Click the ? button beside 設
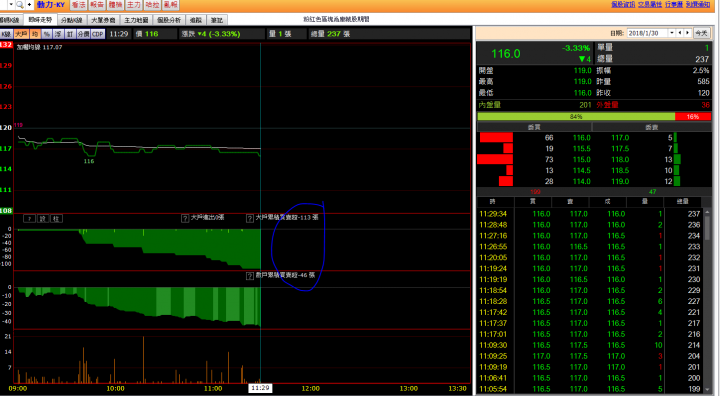This screenshot has height=396, width=720. click(x=29, y=219)
